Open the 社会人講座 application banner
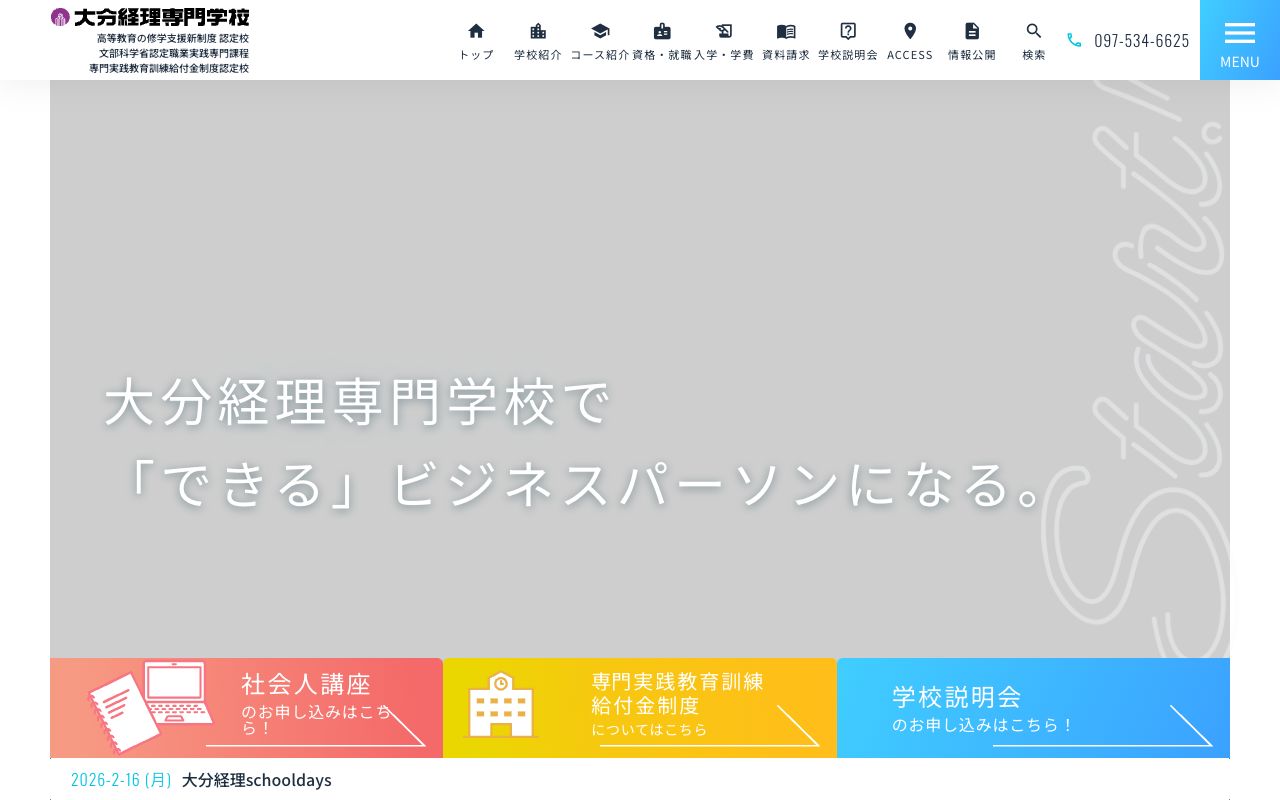1280x800 pixels. tap(246, 707)
